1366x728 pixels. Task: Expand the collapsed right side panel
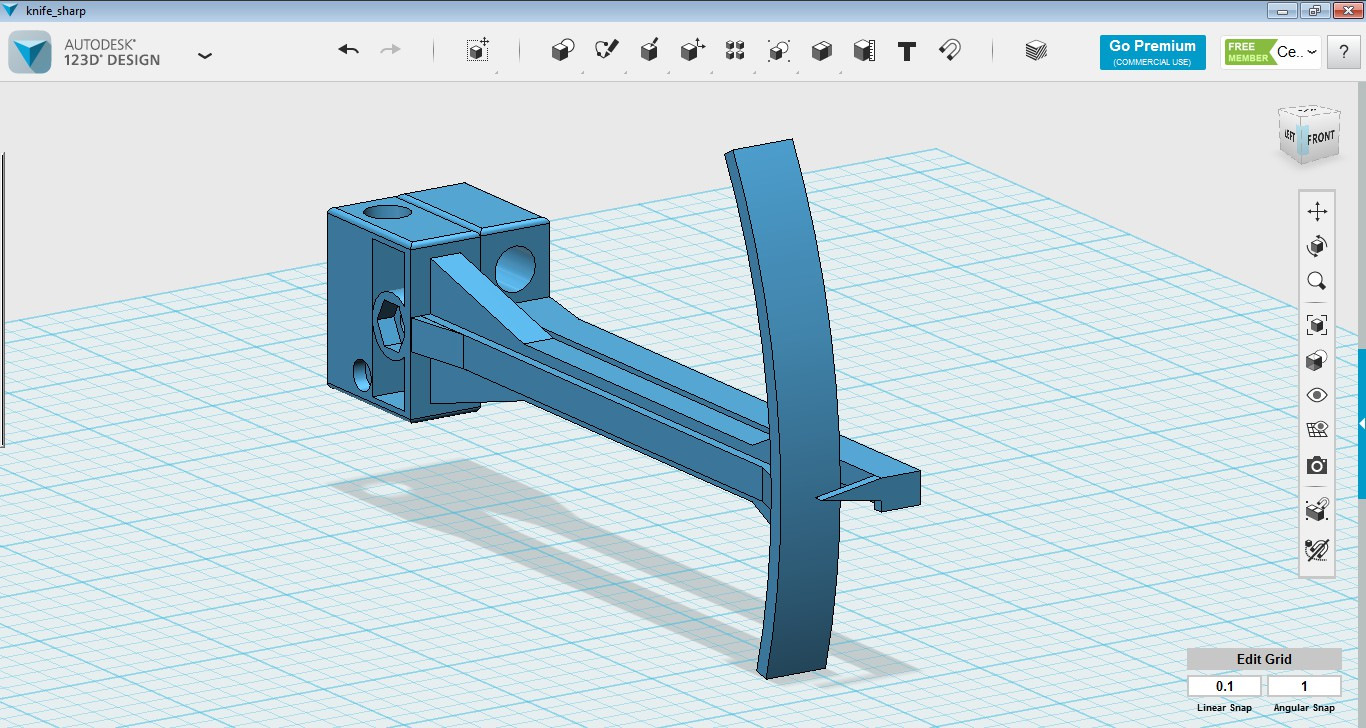point(1361,424)
